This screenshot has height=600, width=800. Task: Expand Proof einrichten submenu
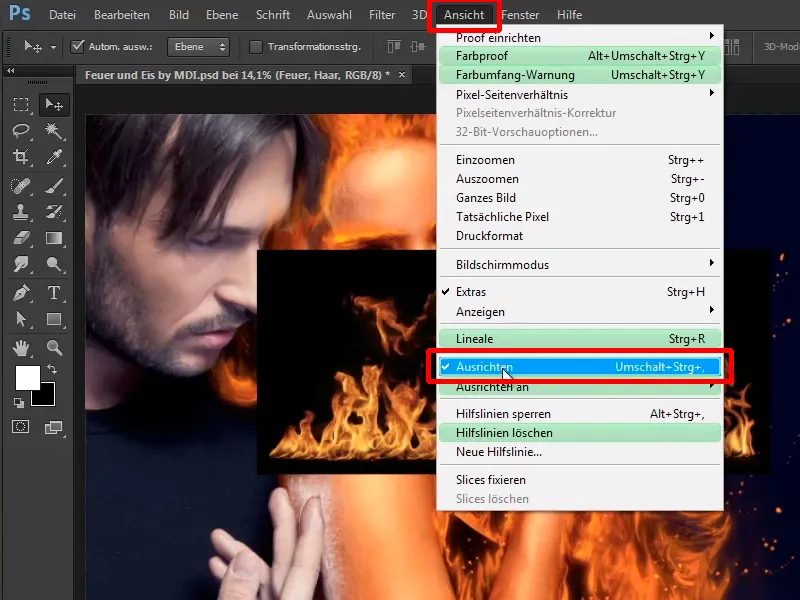[580, 38]
